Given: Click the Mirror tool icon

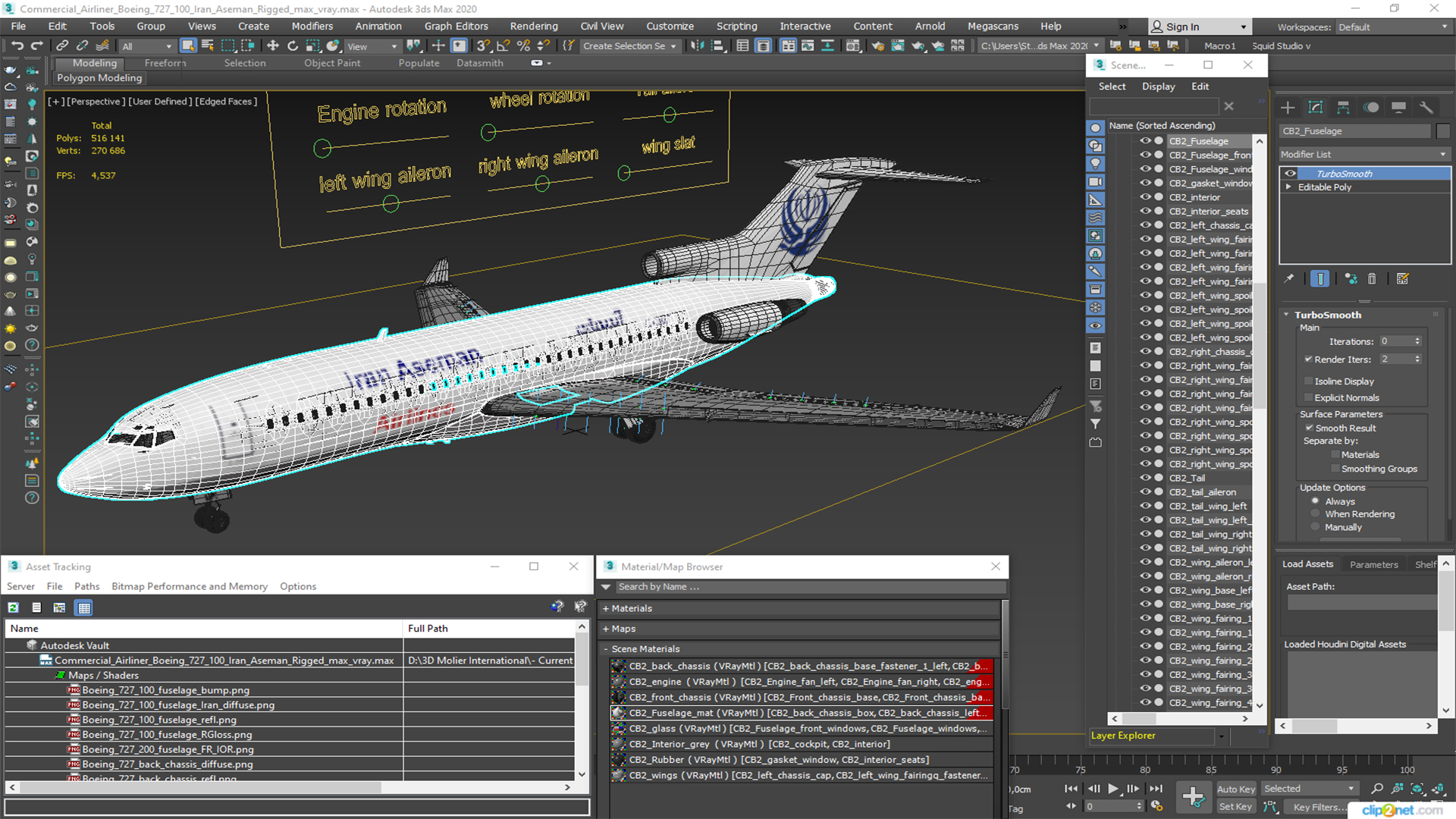Looking at the screenshot, I should (696, 46).
